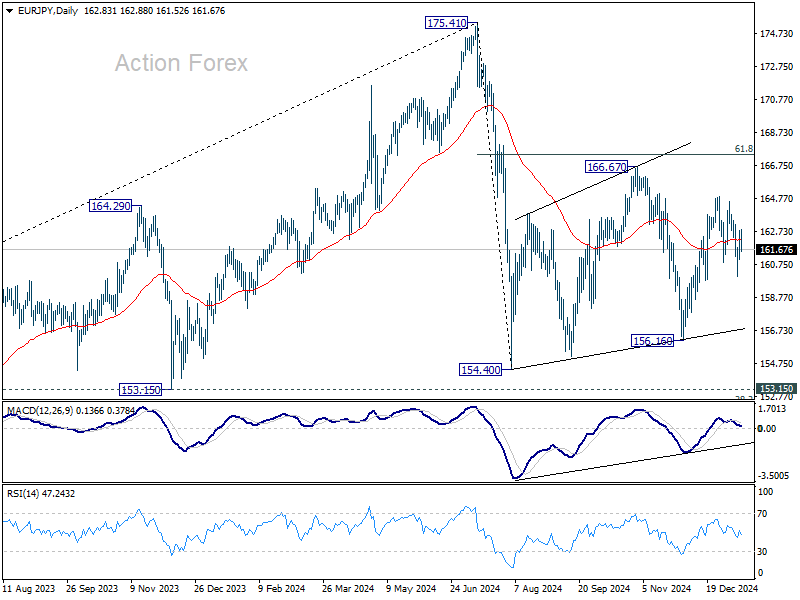Click the Action Forex watermark
This screenshot has height=600, width=800.
pyautogui.click(x=181, y=63)
